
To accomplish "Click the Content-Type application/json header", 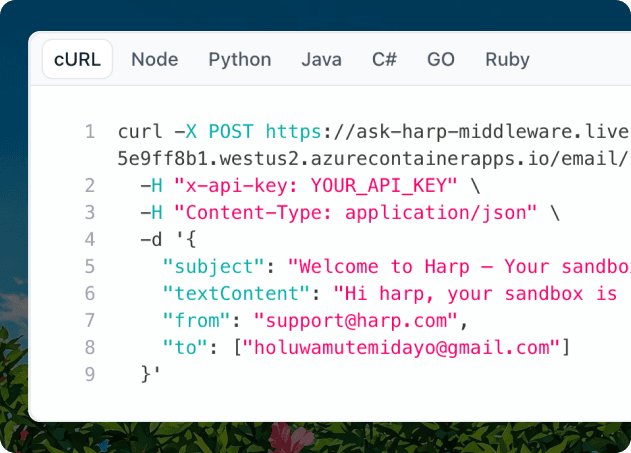I will (355, 212).
